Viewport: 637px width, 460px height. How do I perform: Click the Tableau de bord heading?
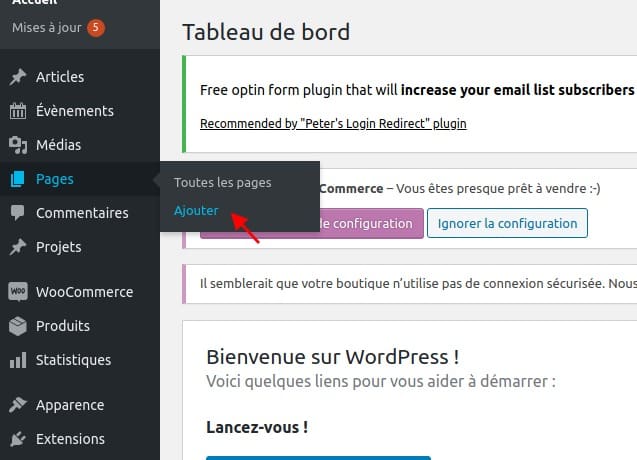pyautogui.click(x=266, y=32)
